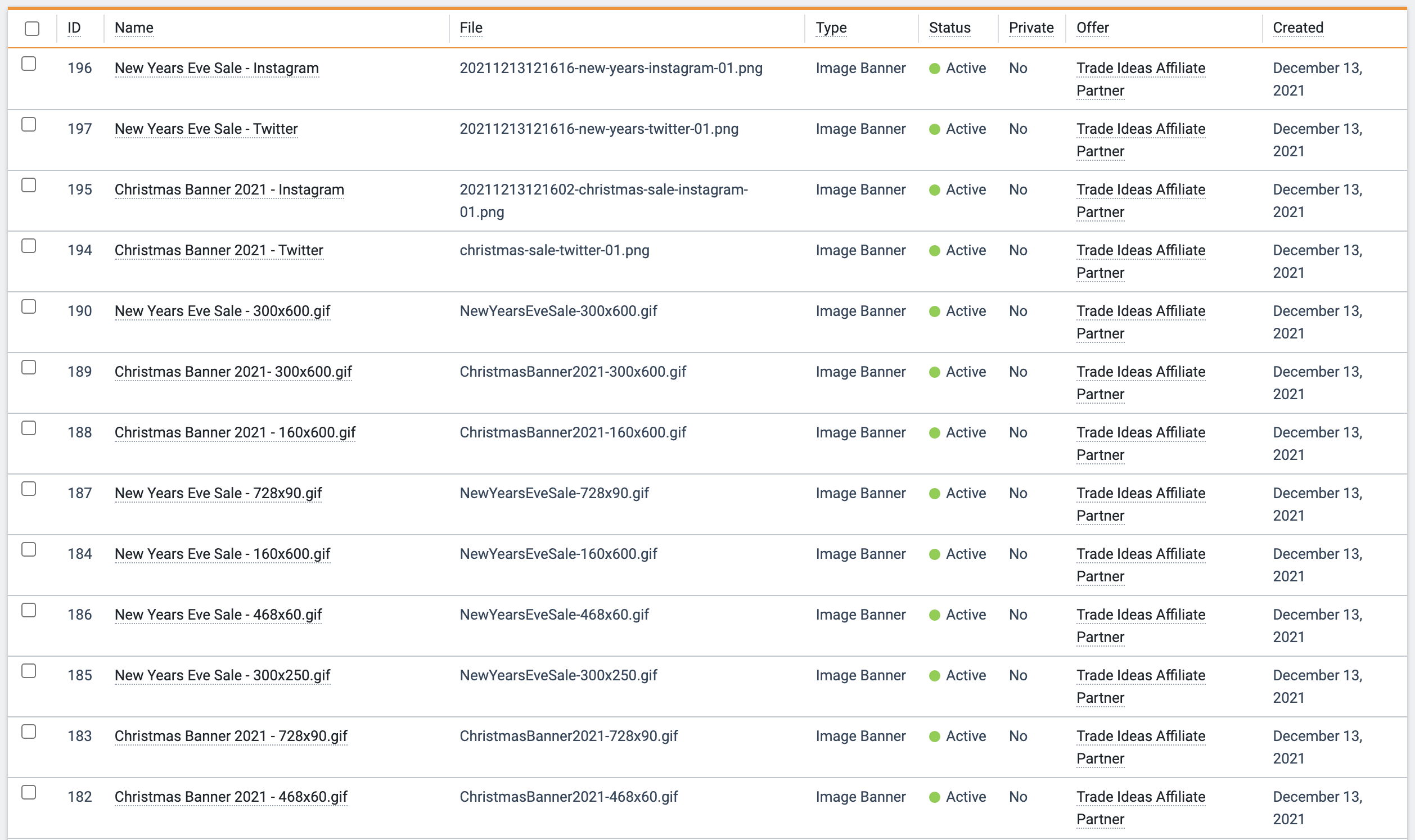This screenshot has height=840, width=1415.
Task: Open Christmas Banner 2021 - 160x600.gif banner
Action: tap(235, 432)
